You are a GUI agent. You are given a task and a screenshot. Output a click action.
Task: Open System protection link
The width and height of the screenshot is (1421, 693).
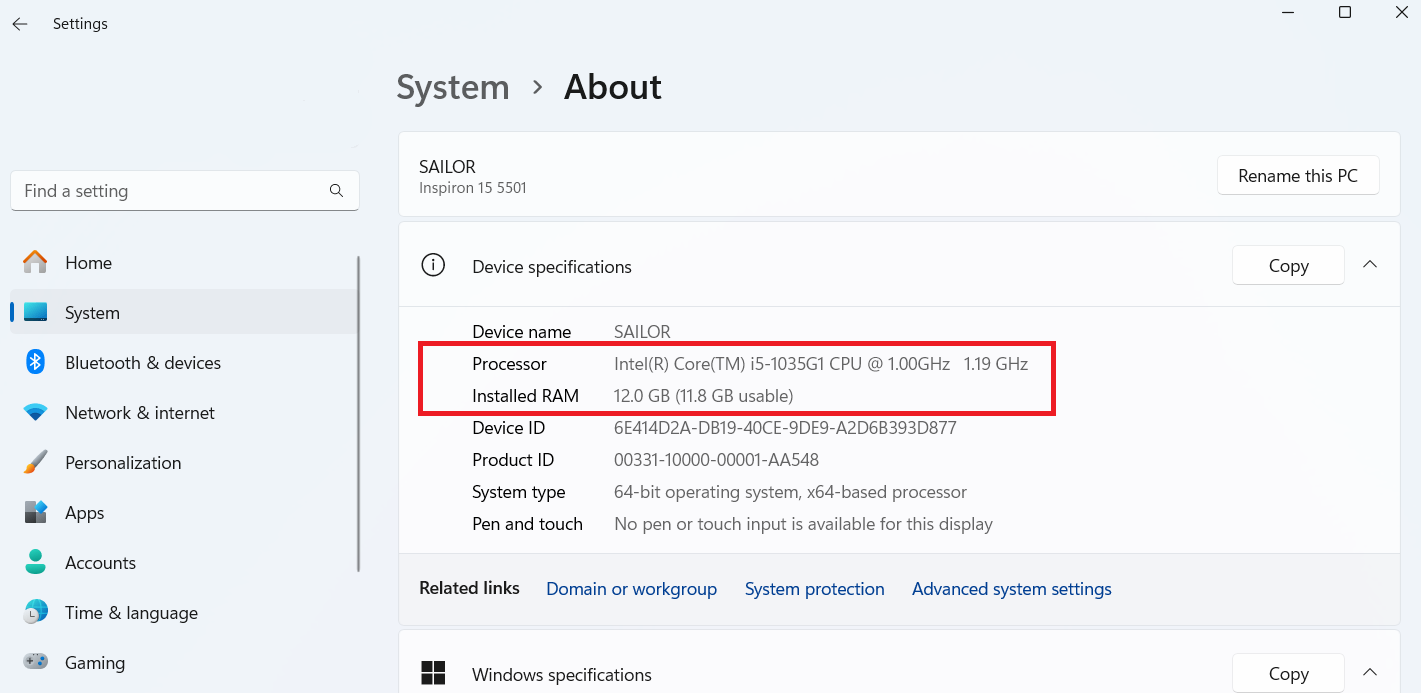coord(814,589)
